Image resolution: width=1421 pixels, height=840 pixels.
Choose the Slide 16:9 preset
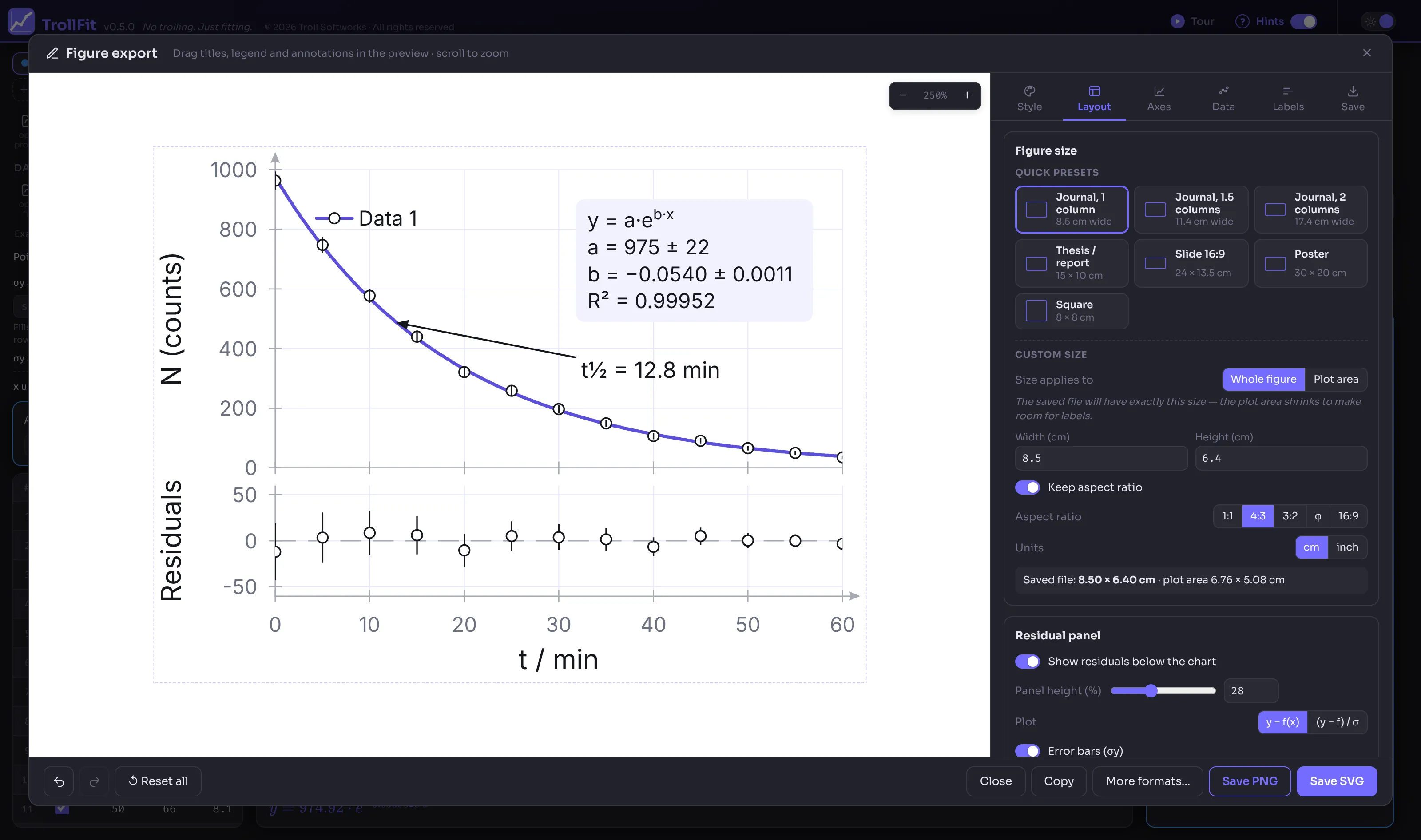click(1191, 263)
